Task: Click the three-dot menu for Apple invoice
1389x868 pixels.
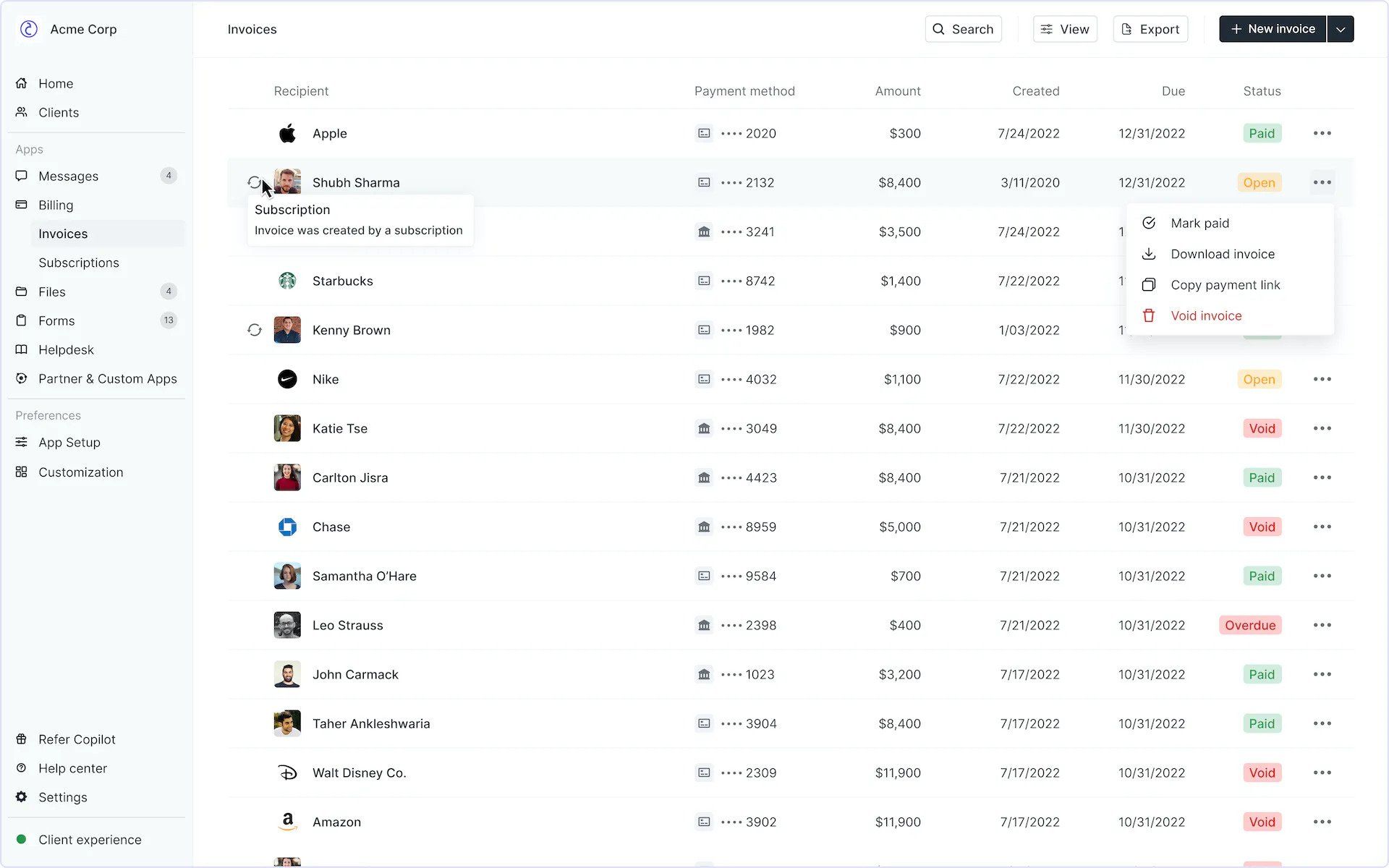Action: click(1322, 133)
